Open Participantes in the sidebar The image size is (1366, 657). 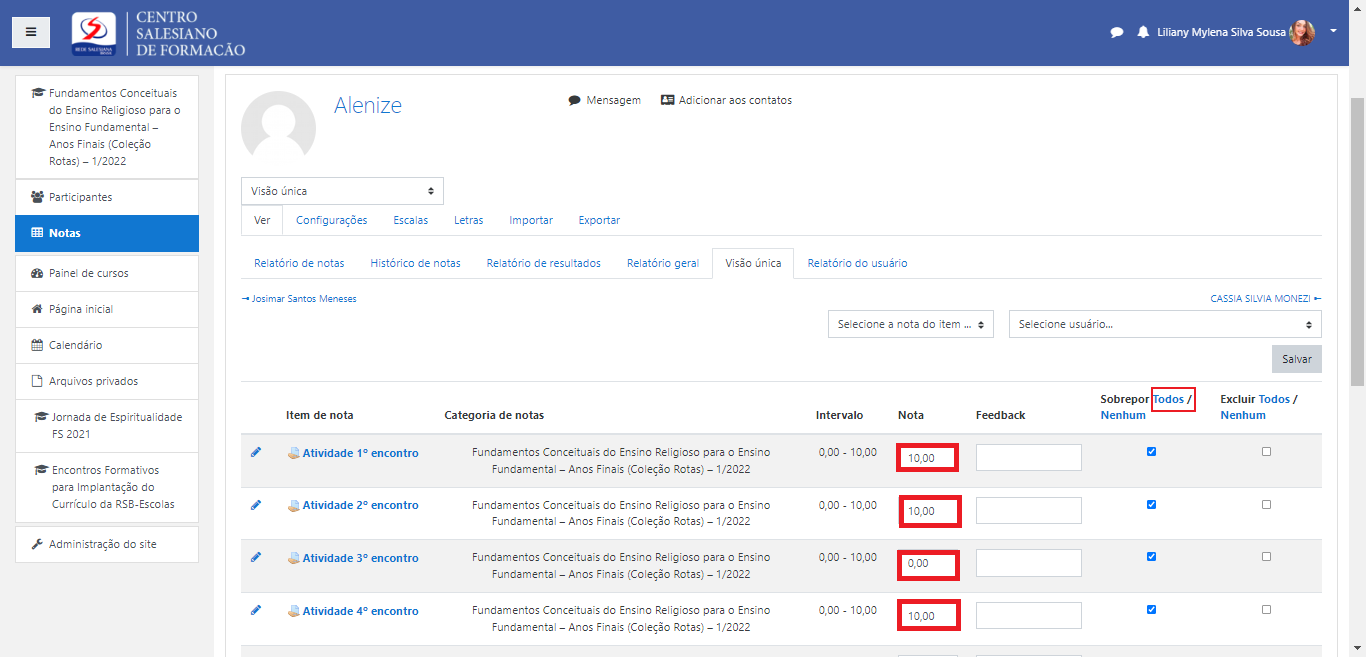click(81, 197)
